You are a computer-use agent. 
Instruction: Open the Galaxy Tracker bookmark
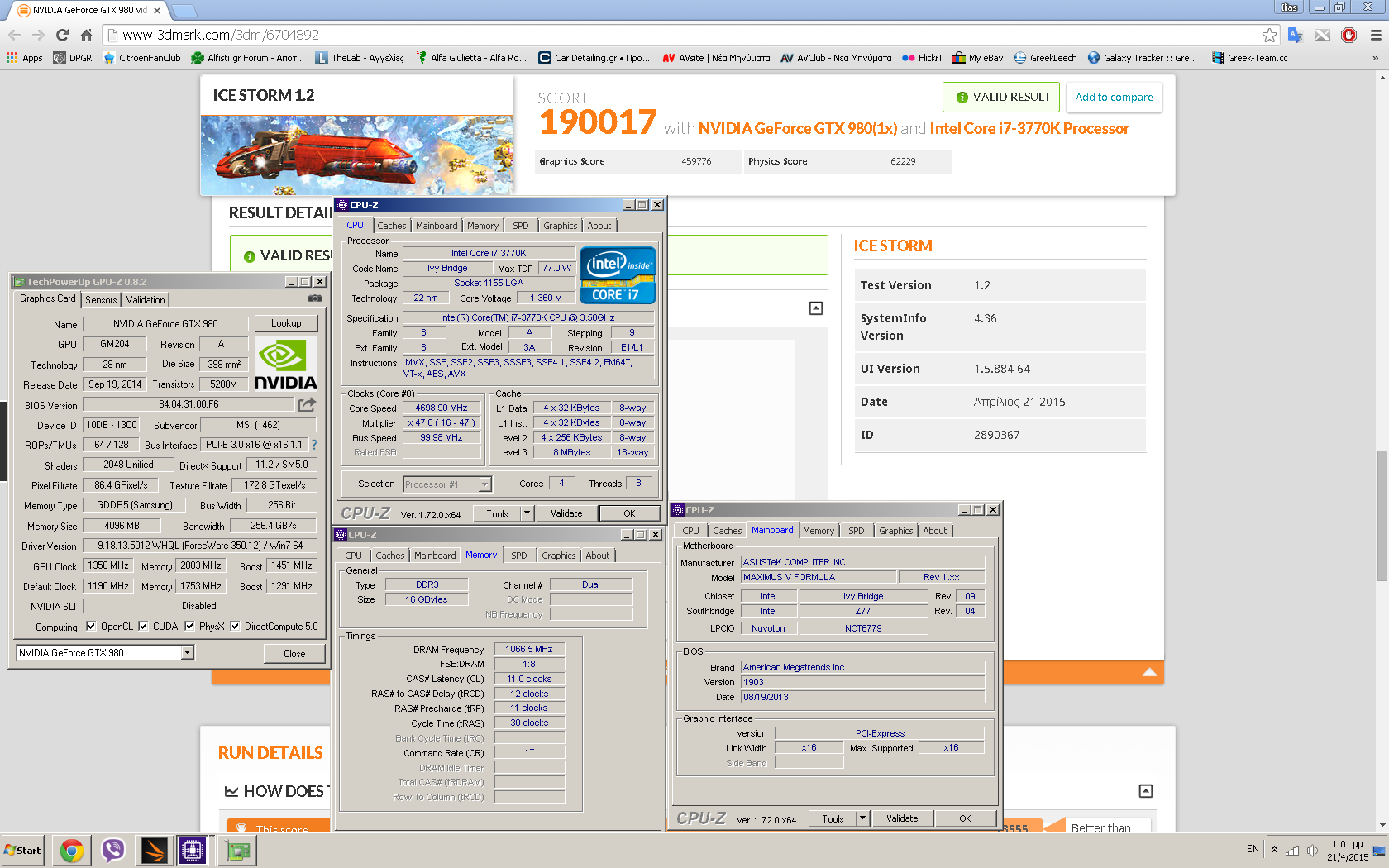(x=1142, y=58)
